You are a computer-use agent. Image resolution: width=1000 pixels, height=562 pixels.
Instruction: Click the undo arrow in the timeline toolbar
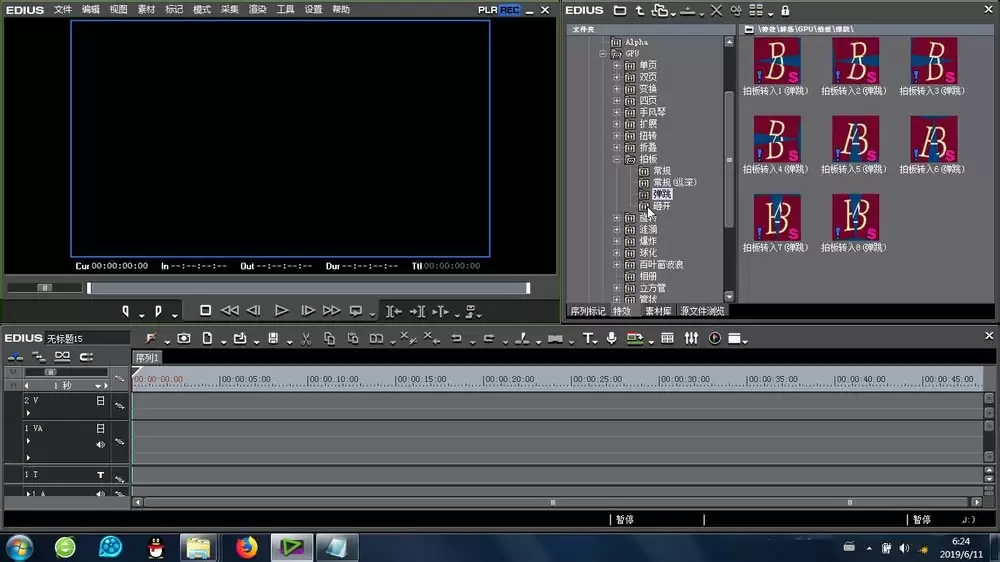(457, 339)
